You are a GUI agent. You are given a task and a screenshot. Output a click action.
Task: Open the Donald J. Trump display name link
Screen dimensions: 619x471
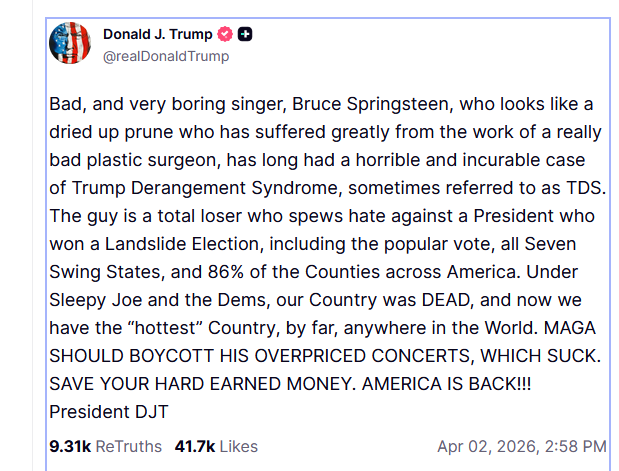158,34
